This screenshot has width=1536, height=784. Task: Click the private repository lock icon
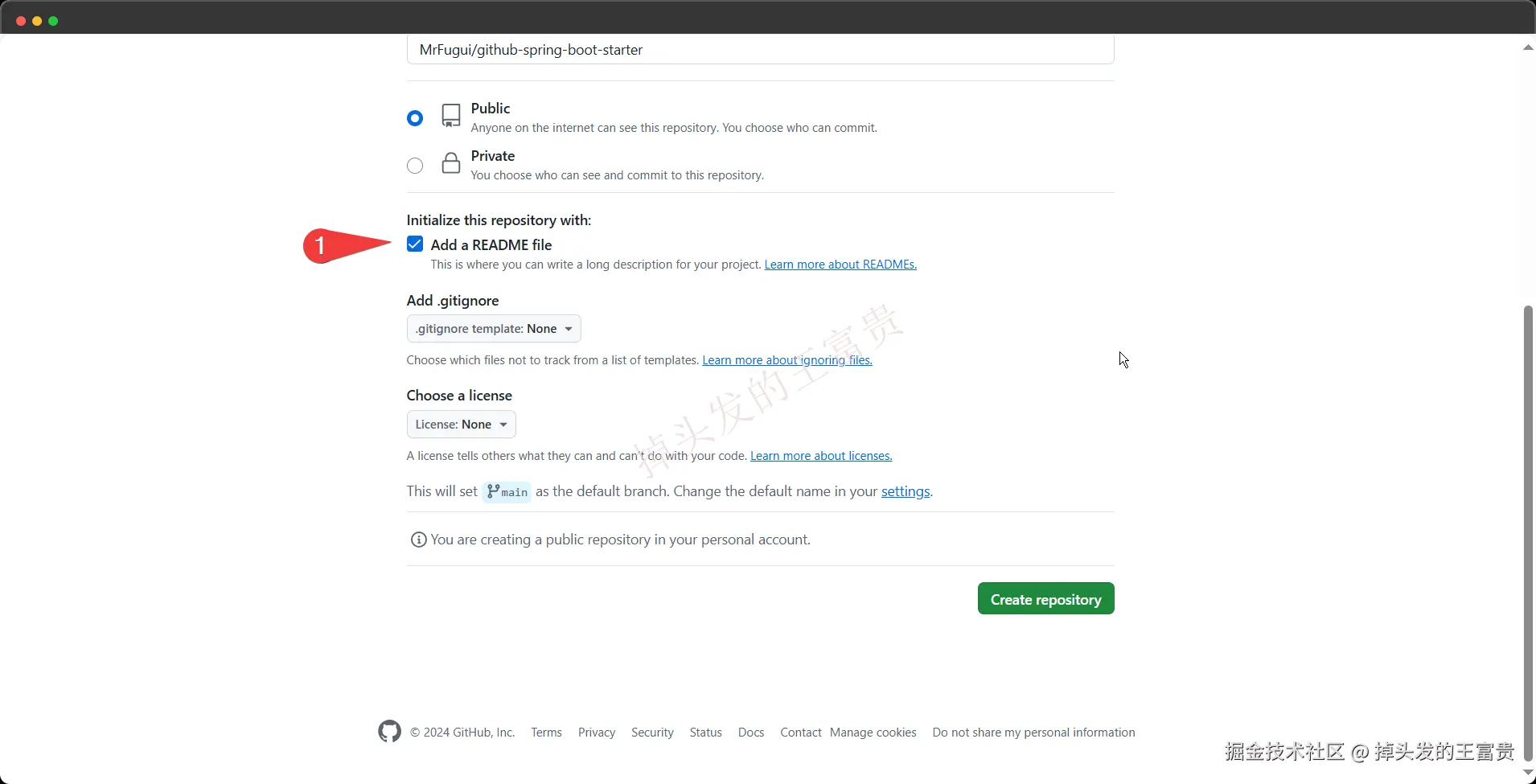[x=451, y=163]
